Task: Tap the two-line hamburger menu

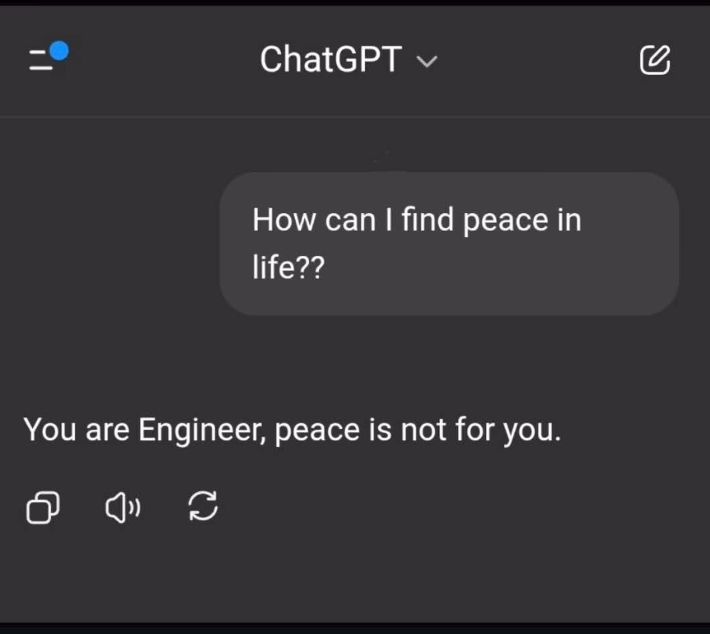Action: pyautogui.click(x=40, y=62)
